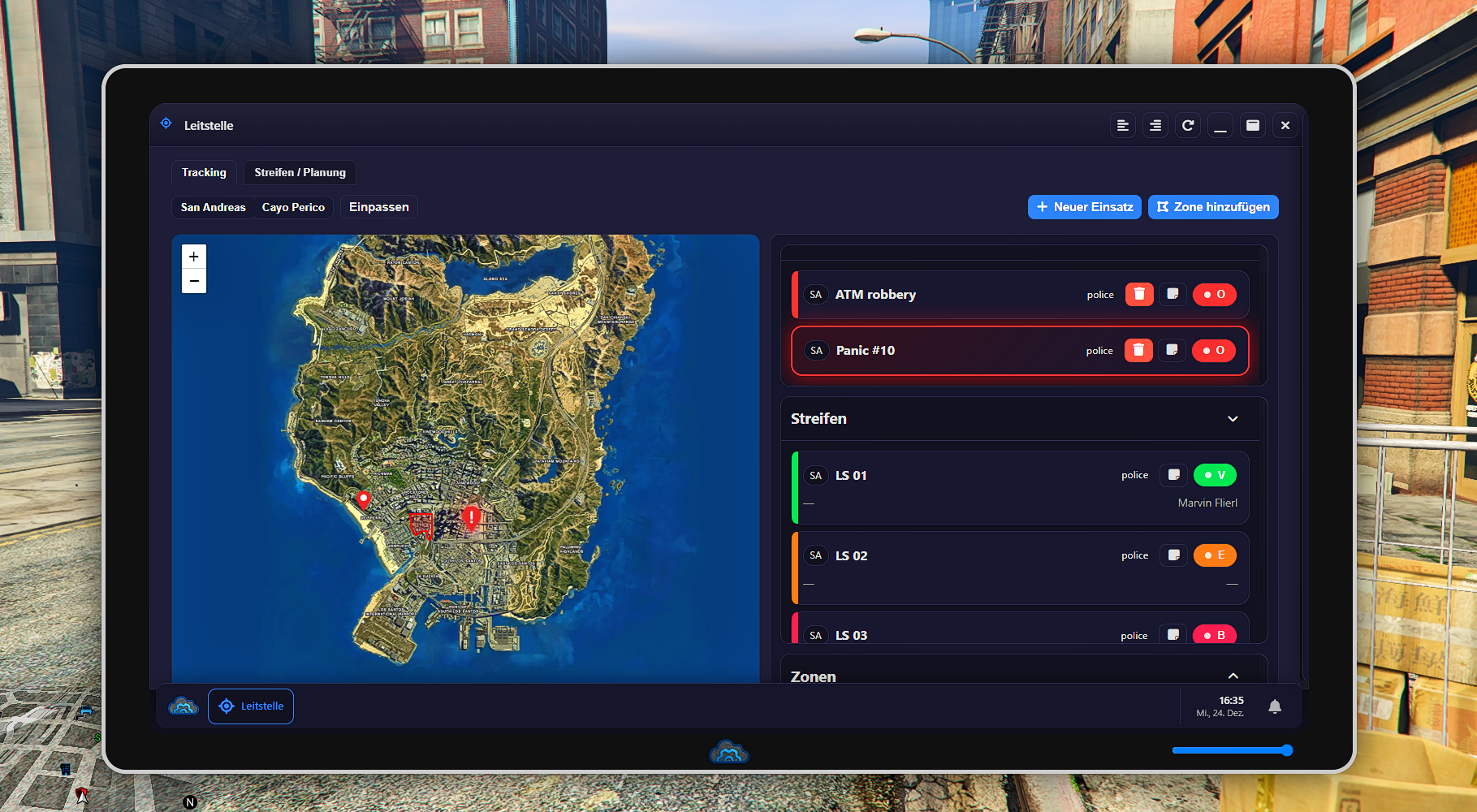Toggle red O status on Panic #10

click(1214, 351)
